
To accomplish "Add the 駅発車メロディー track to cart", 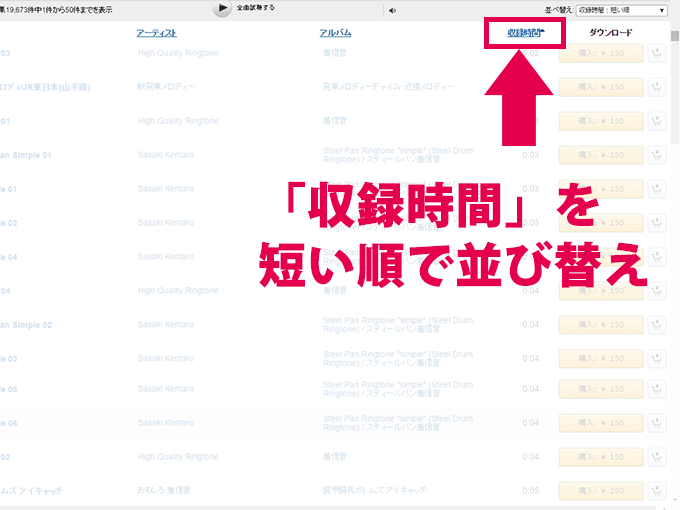I will [657, 87].
